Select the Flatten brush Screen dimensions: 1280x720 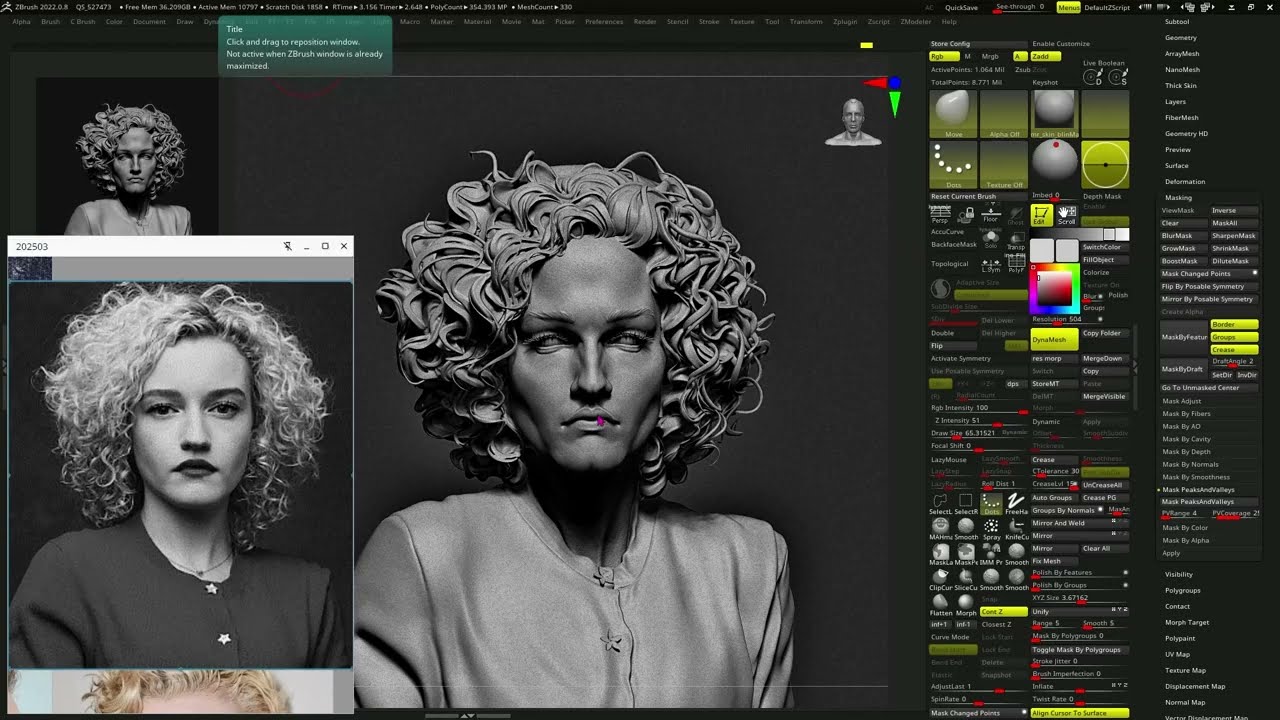click(x=940, y=606)
